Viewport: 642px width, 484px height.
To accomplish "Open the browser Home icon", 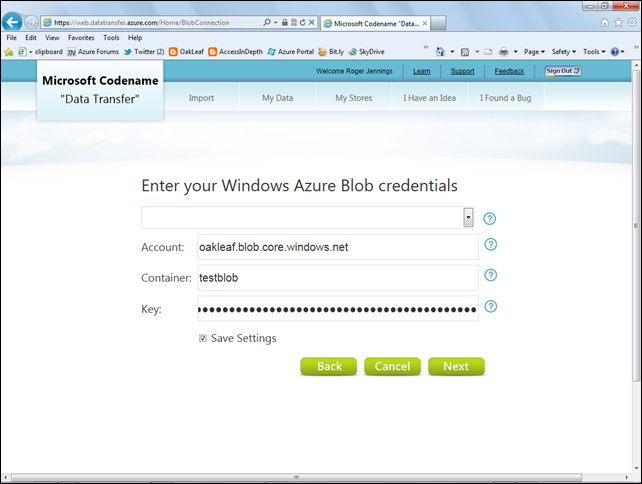I will coord(604,23).
